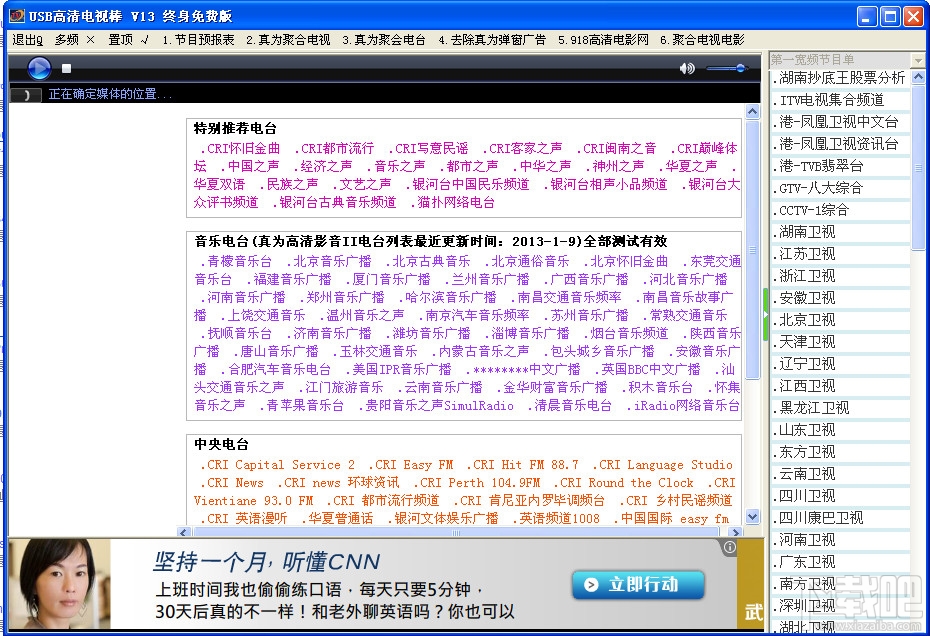Click the app icon in title bar
Viewport: 930px width, 636px height.
(x=17, y=15)
